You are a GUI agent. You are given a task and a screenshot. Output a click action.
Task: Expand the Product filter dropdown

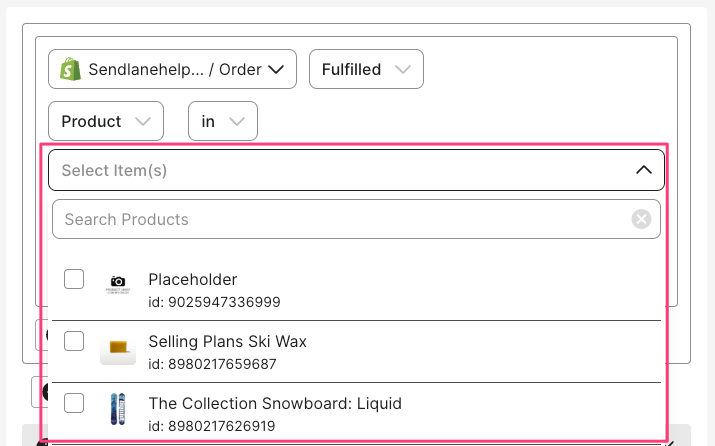(x=105, y=121)
